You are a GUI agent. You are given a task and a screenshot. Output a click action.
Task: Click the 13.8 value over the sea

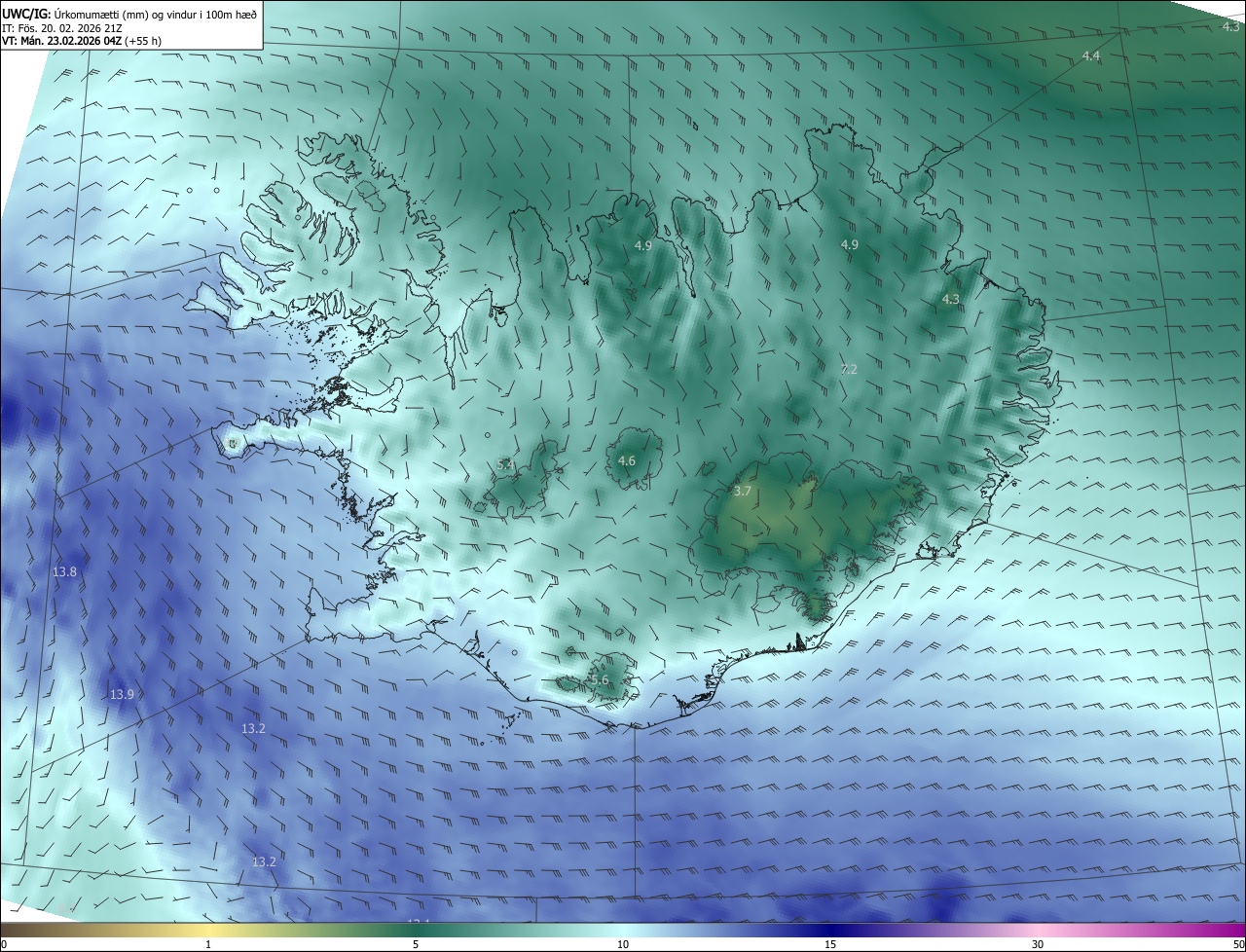(64, 572)
